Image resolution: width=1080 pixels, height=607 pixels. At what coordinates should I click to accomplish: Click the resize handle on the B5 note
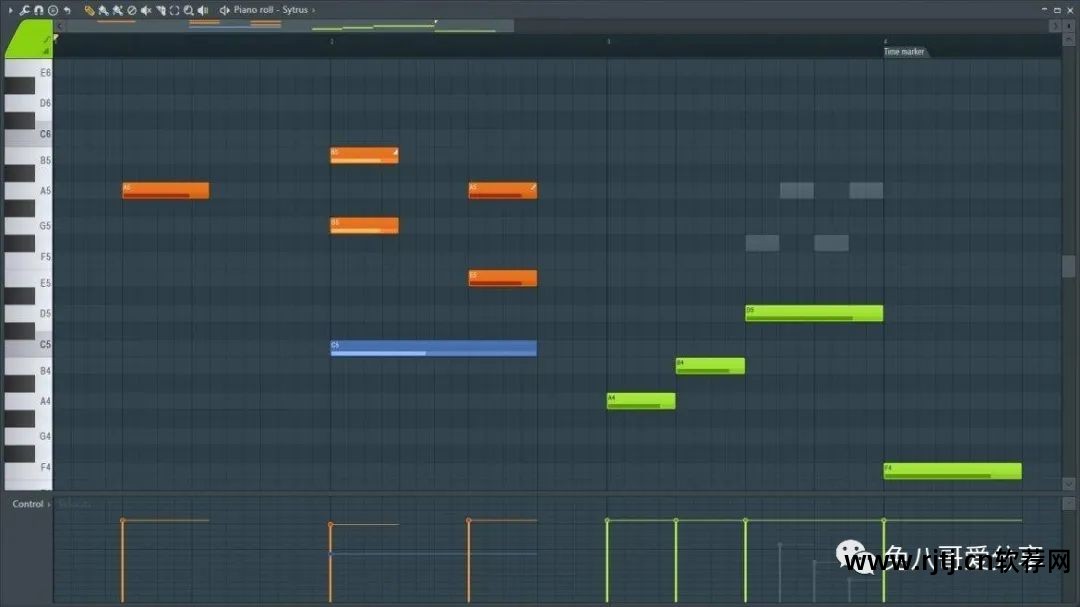(395, 152)
